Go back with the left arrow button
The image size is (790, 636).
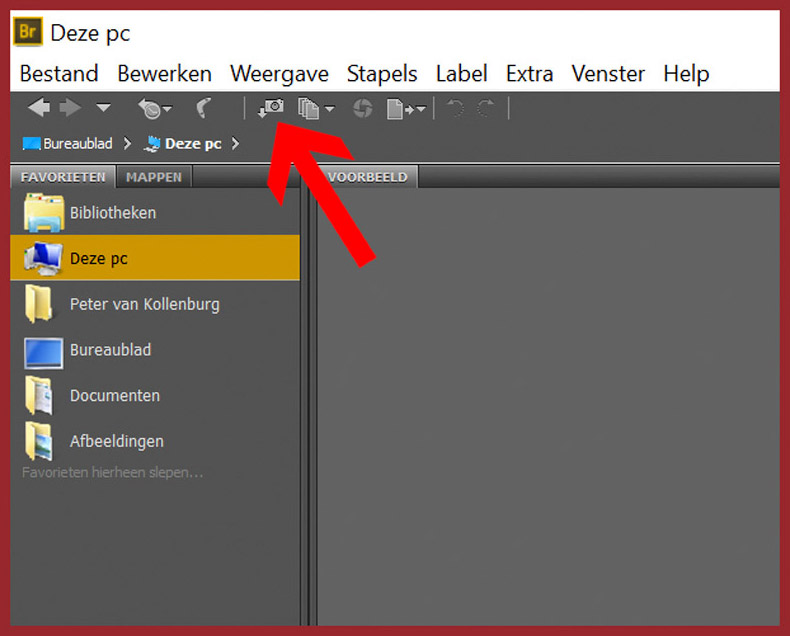point(39,108)
